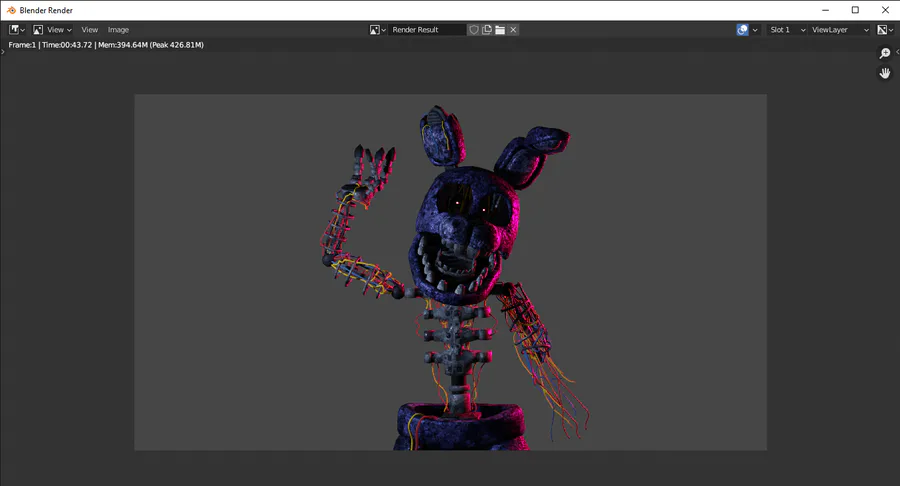Open the ViewLayer dropdown
Viewport: 900px width, 486px height.
click(840, 30)
